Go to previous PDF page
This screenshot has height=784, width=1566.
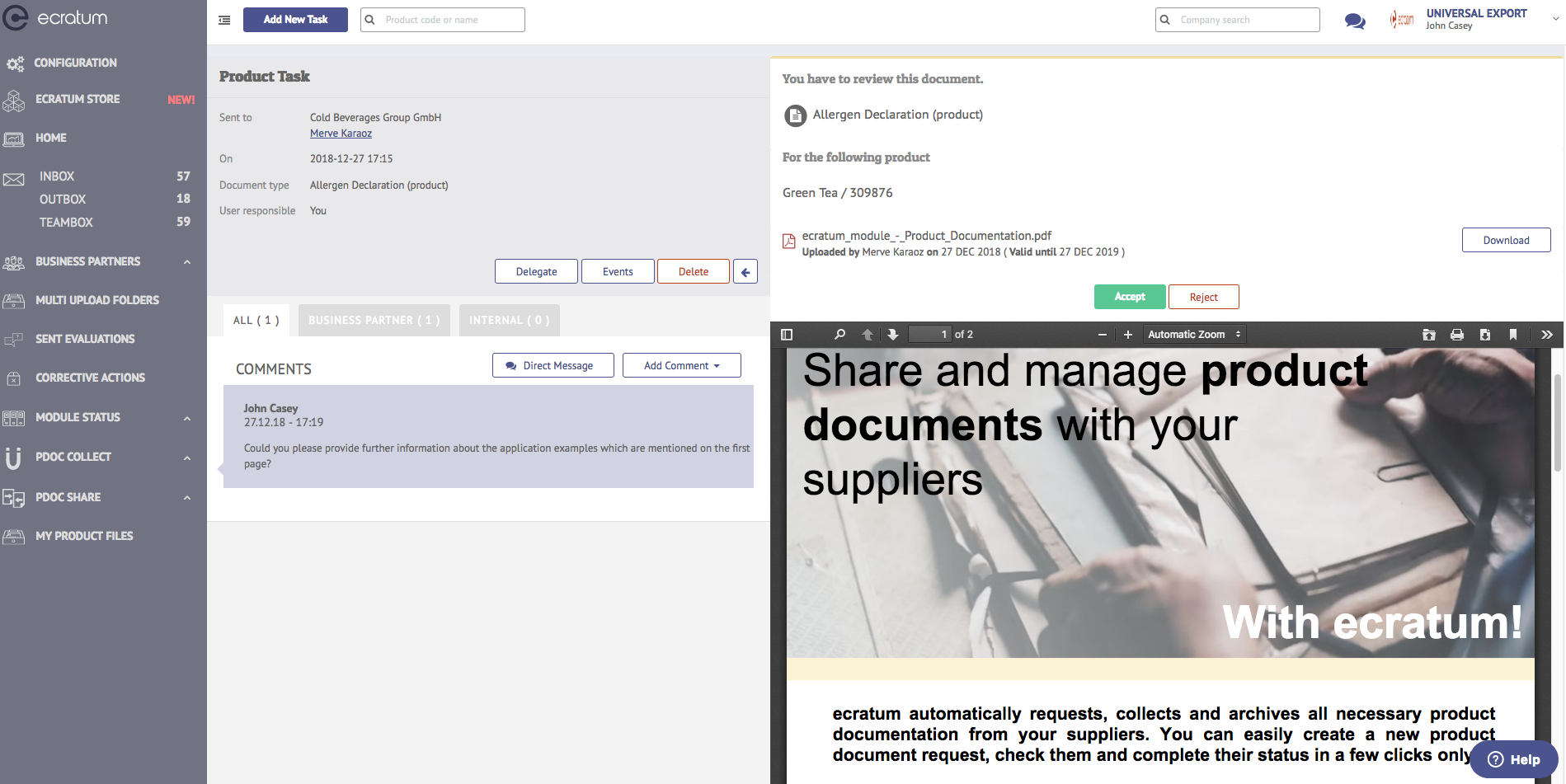[868, 335]
